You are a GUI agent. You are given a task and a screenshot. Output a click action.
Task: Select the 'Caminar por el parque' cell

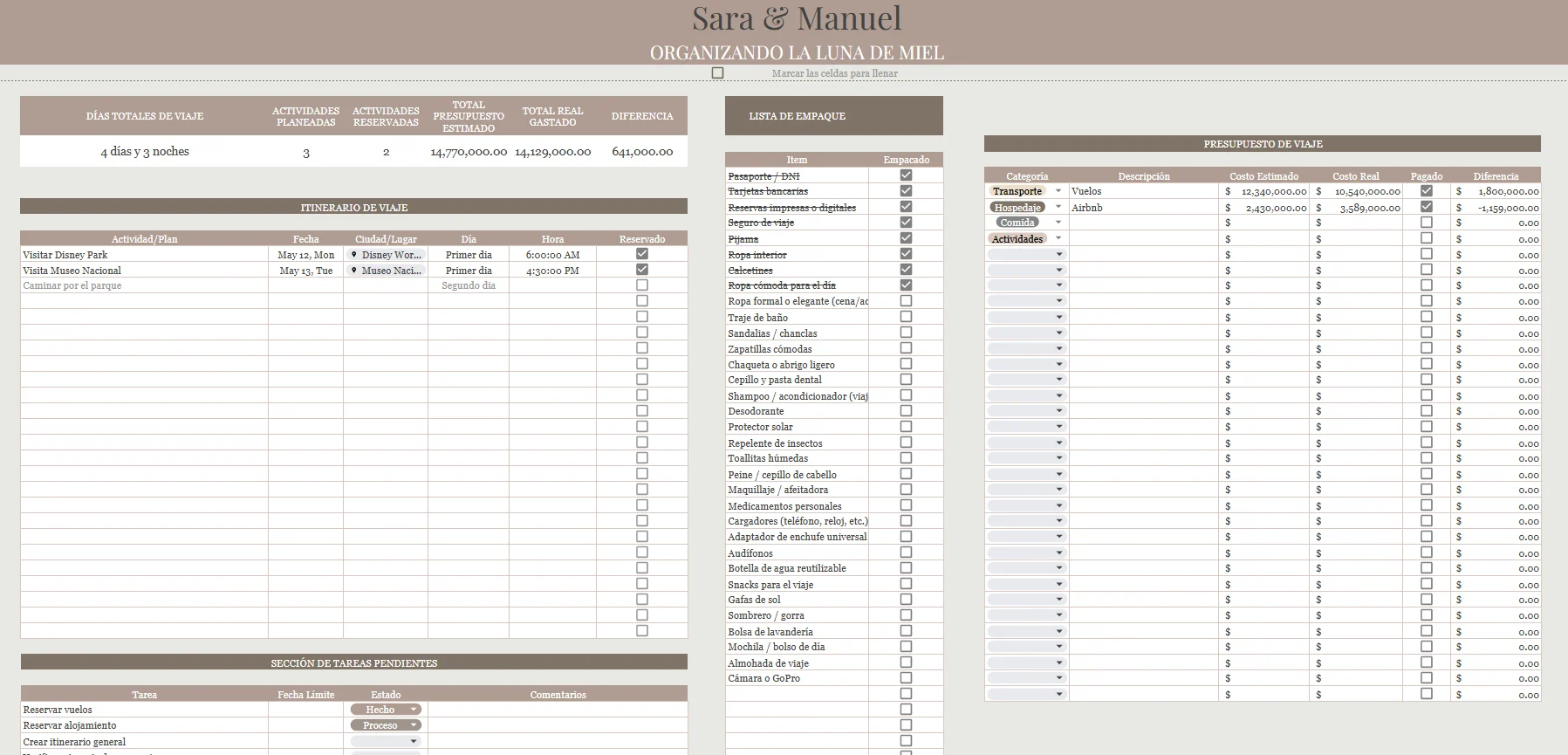(144, 286)
